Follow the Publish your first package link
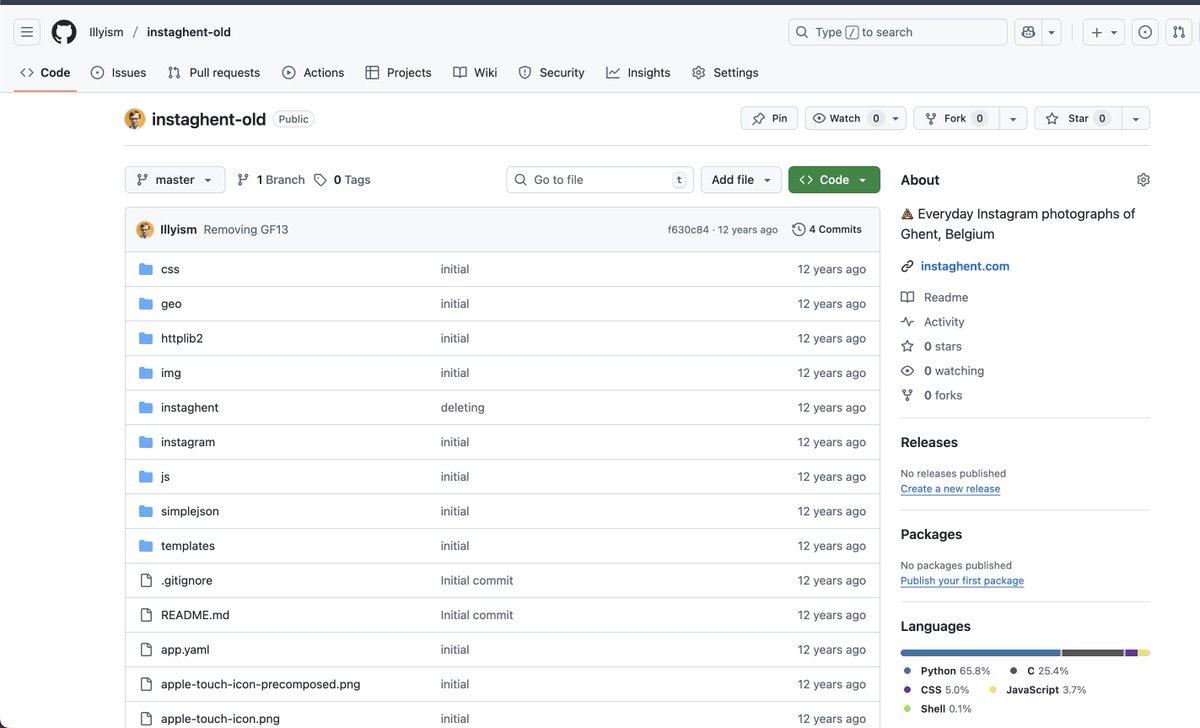The image size is (1200, 728). click(962, 581)
